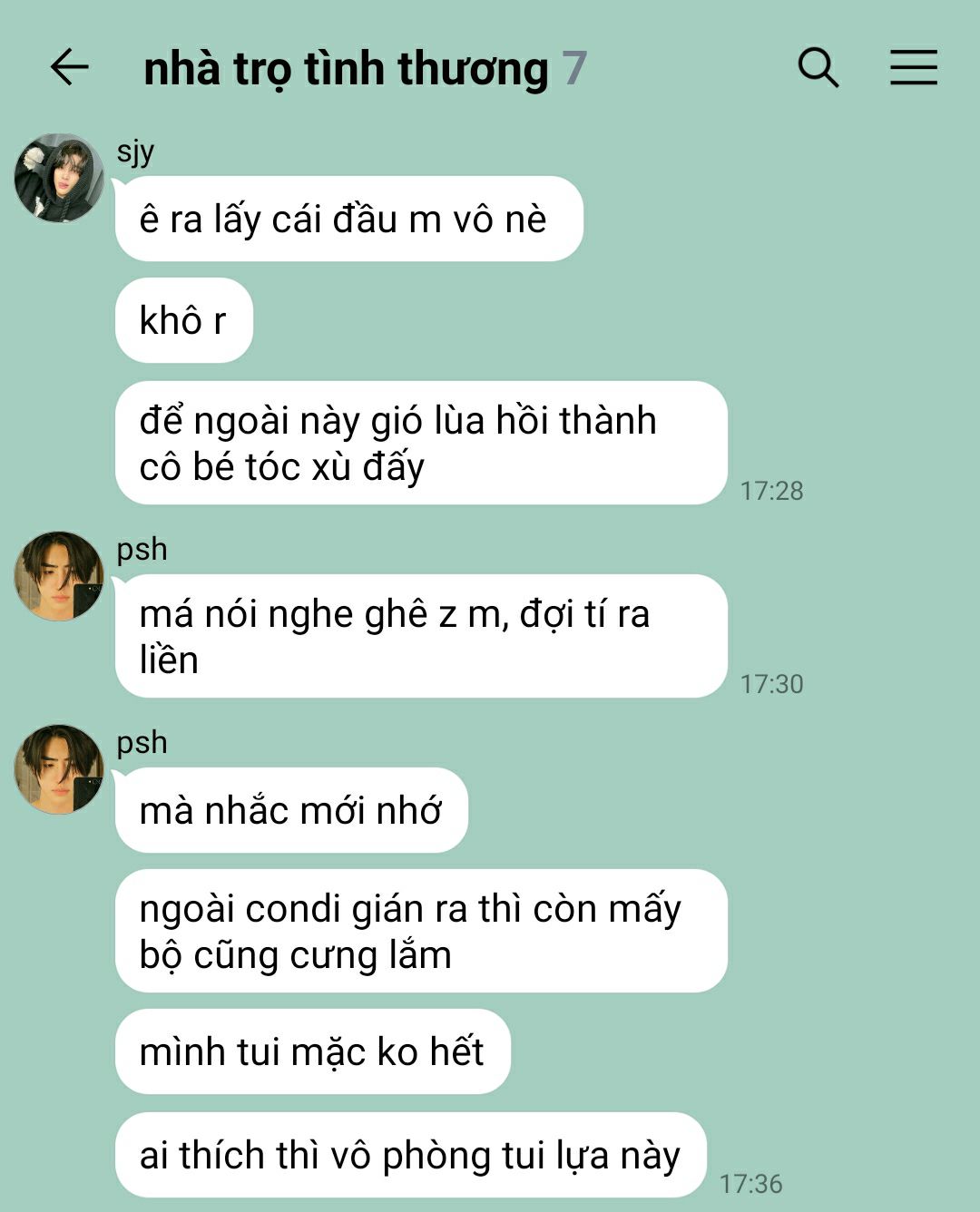Open the hamburger menu icon
This screenshot has height=1212, width=980.
(x=913, y=67)
